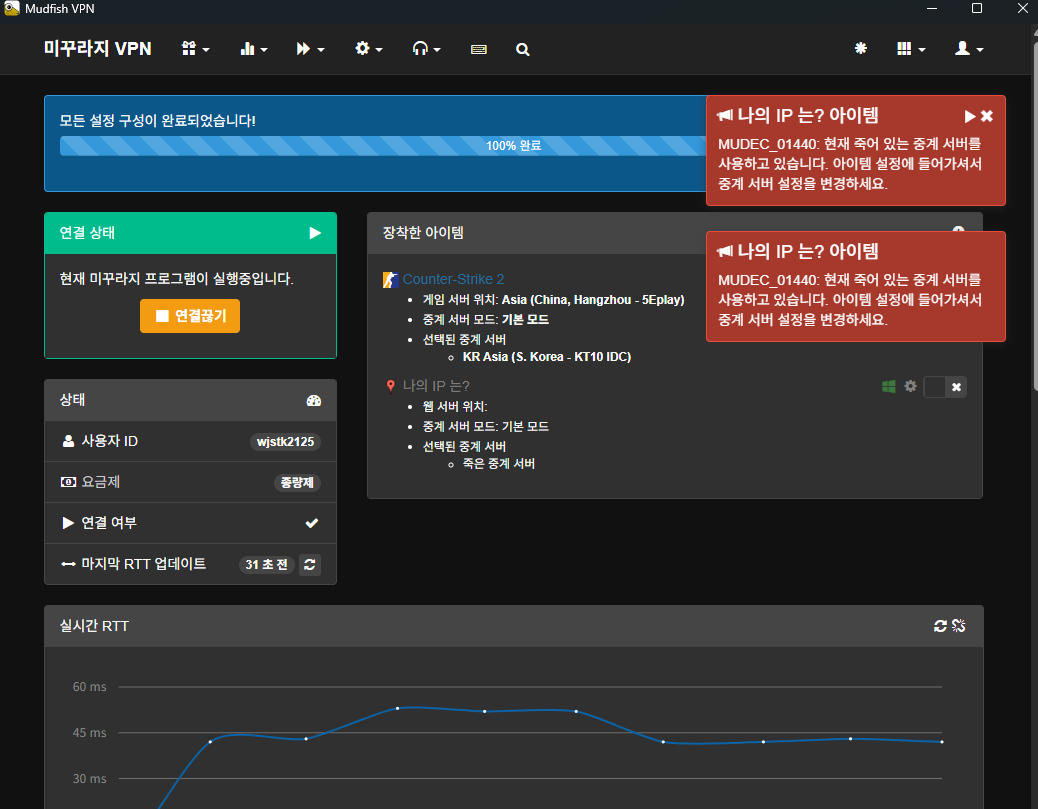Open the user account dropdown menu
1038x809 pixels.
pyautogui.click(x=969, y=49)
